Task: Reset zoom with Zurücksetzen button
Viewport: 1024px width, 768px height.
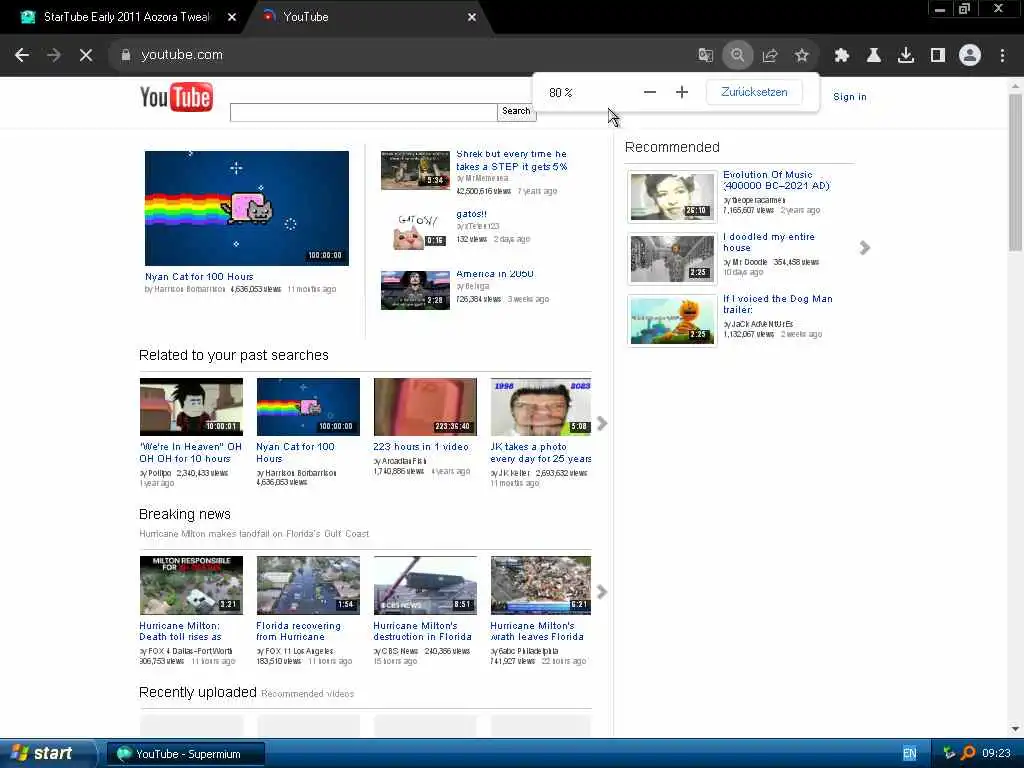Action: click(x=754, y=92)
